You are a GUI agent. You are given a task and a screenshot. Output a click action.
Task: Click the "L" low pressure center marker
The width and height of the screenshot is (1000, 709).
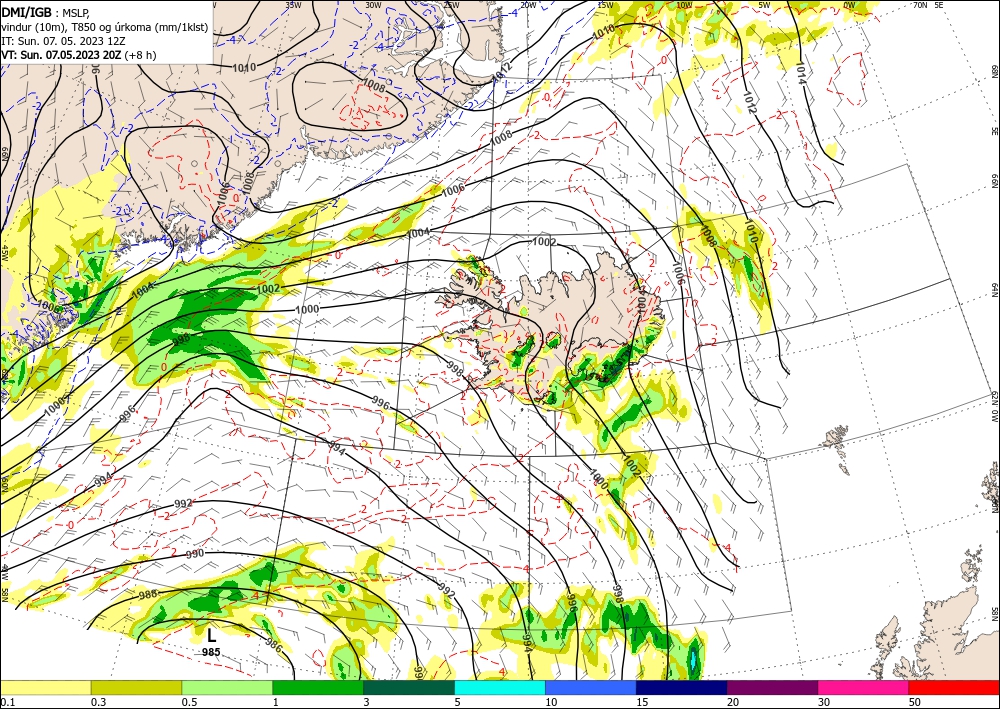tap(212, 635)
